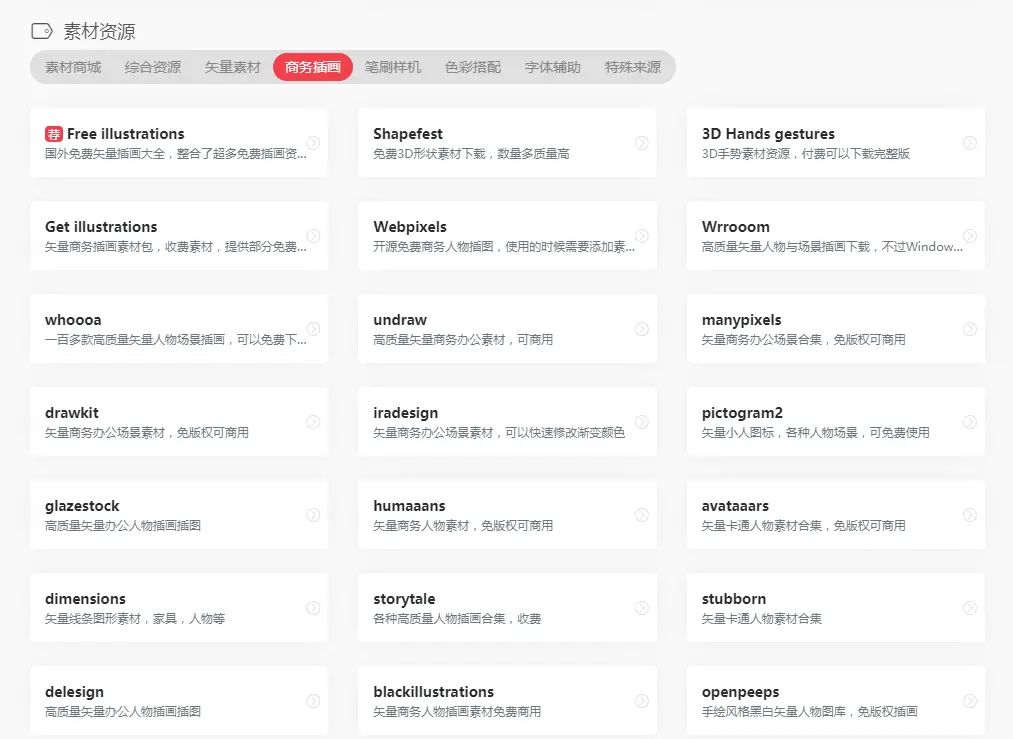
Task: Open the 综合资源 tab
Action: [154, 68]
